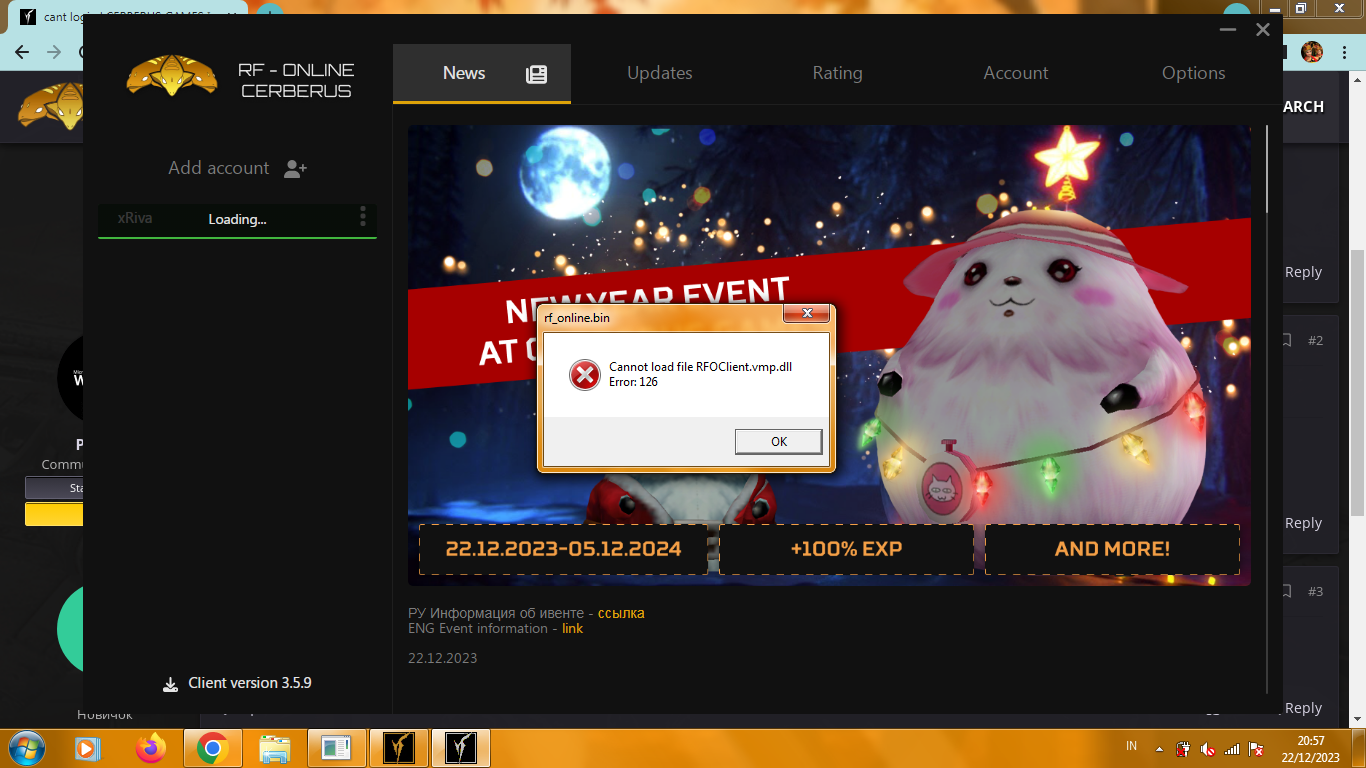Open the three-dot menu for xRiva account
The height and width of the screenshot is (768, 1366).
(363, 217)
